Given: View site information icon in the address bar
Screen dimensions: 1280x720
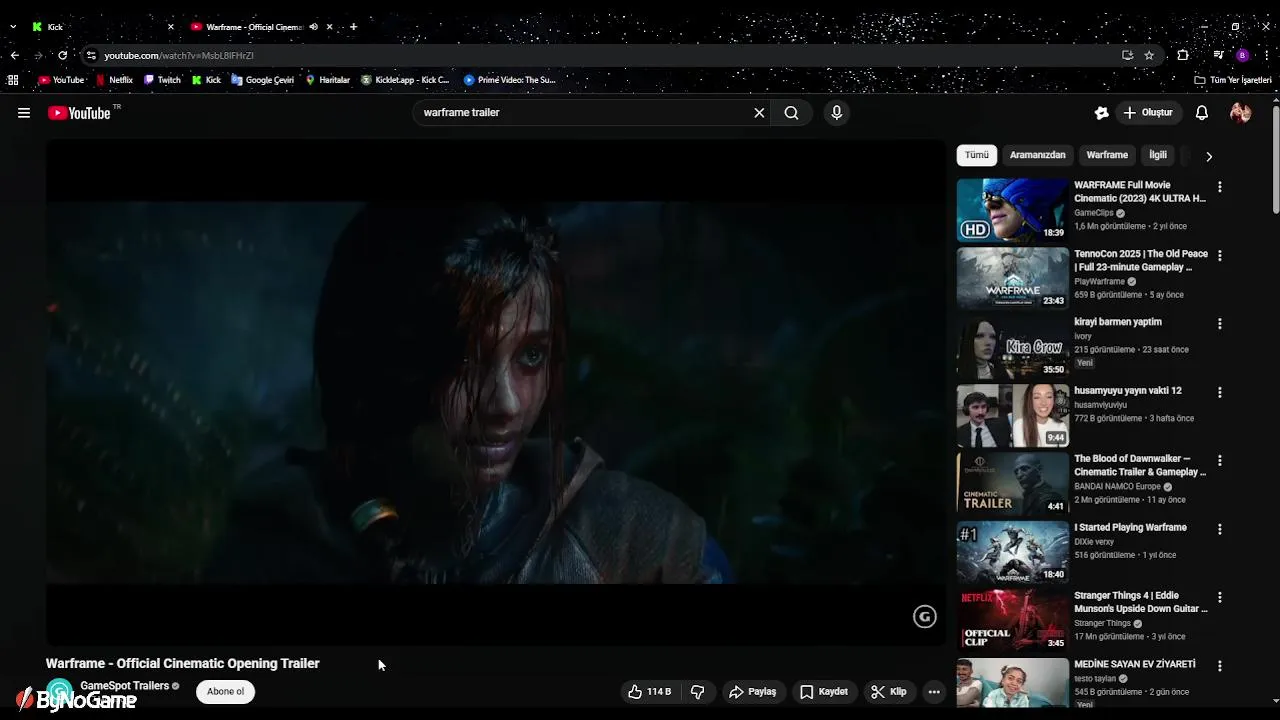Looking at the screenshot, I should (91, 55).
